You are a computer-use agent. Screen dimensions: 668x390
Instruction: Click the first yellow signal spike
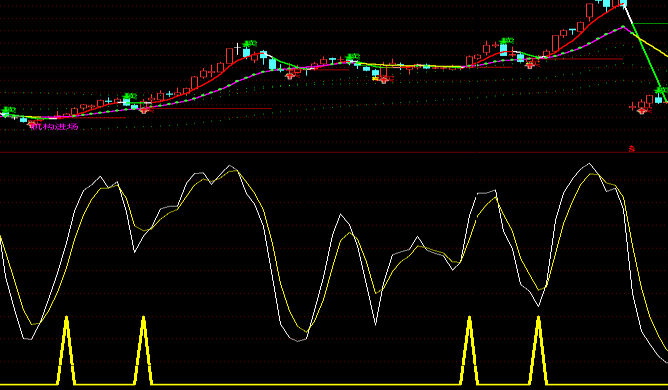[x=66, y=350]
